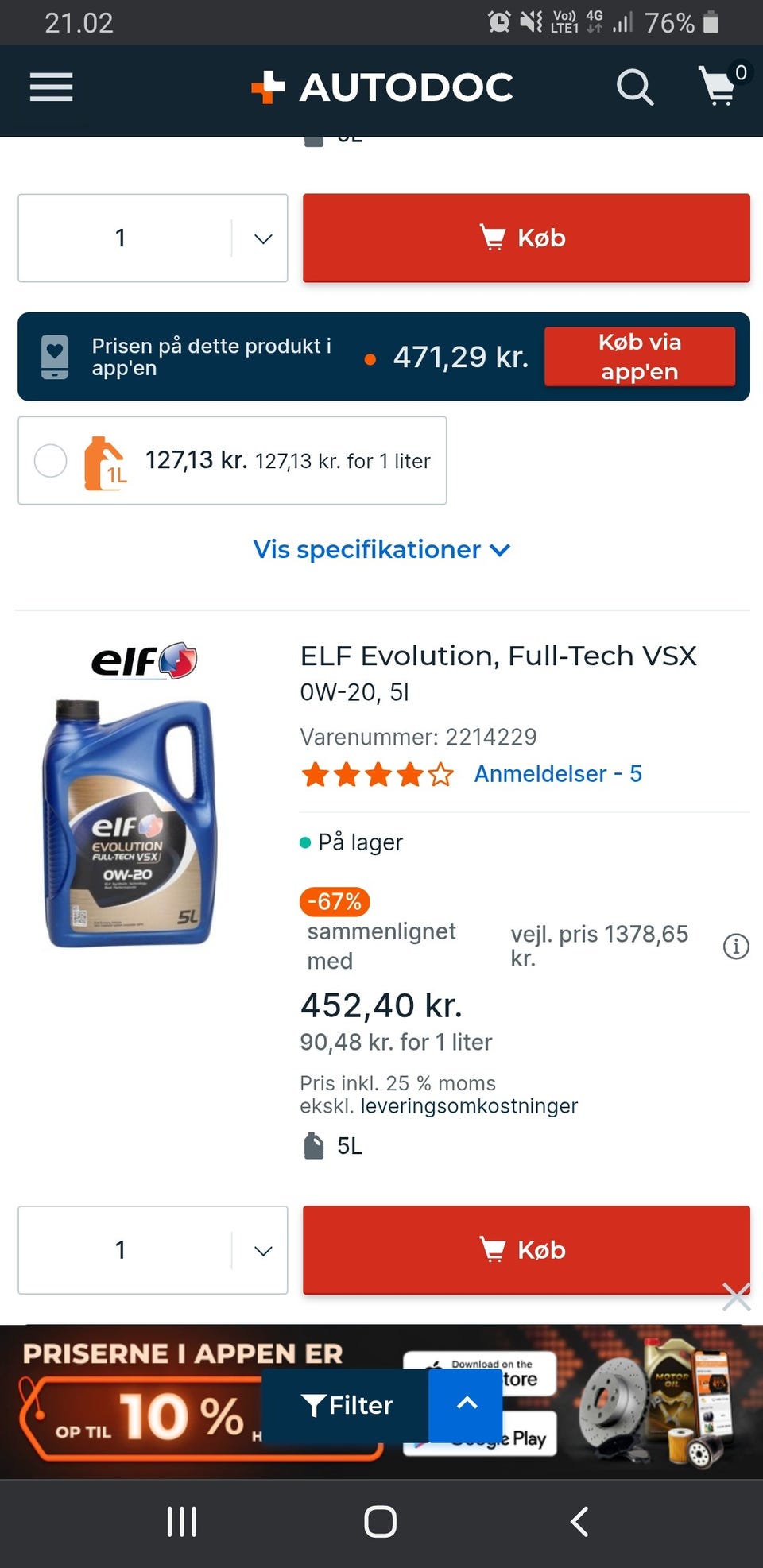Expand Vis specifikationer
The image size is (763, 1568).
381,549
